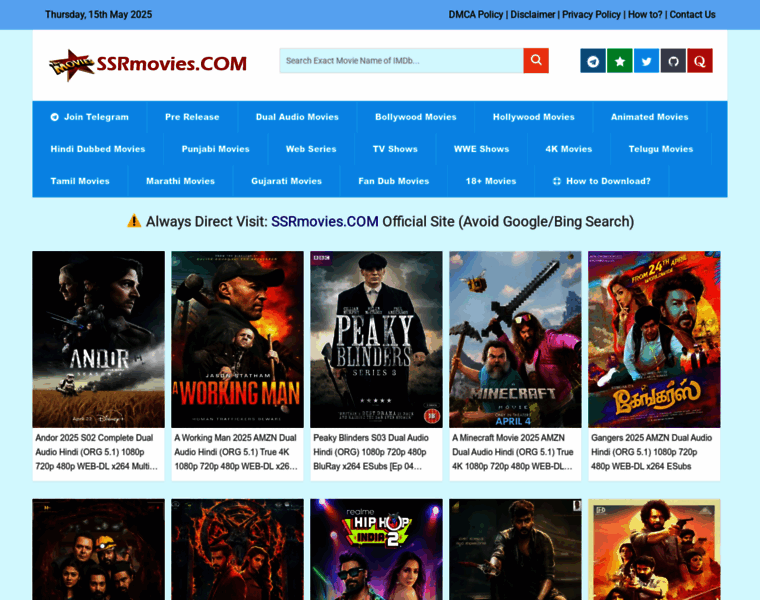Click the How to? top link
This screenshot has width=760, height=600.
[645, 15]
